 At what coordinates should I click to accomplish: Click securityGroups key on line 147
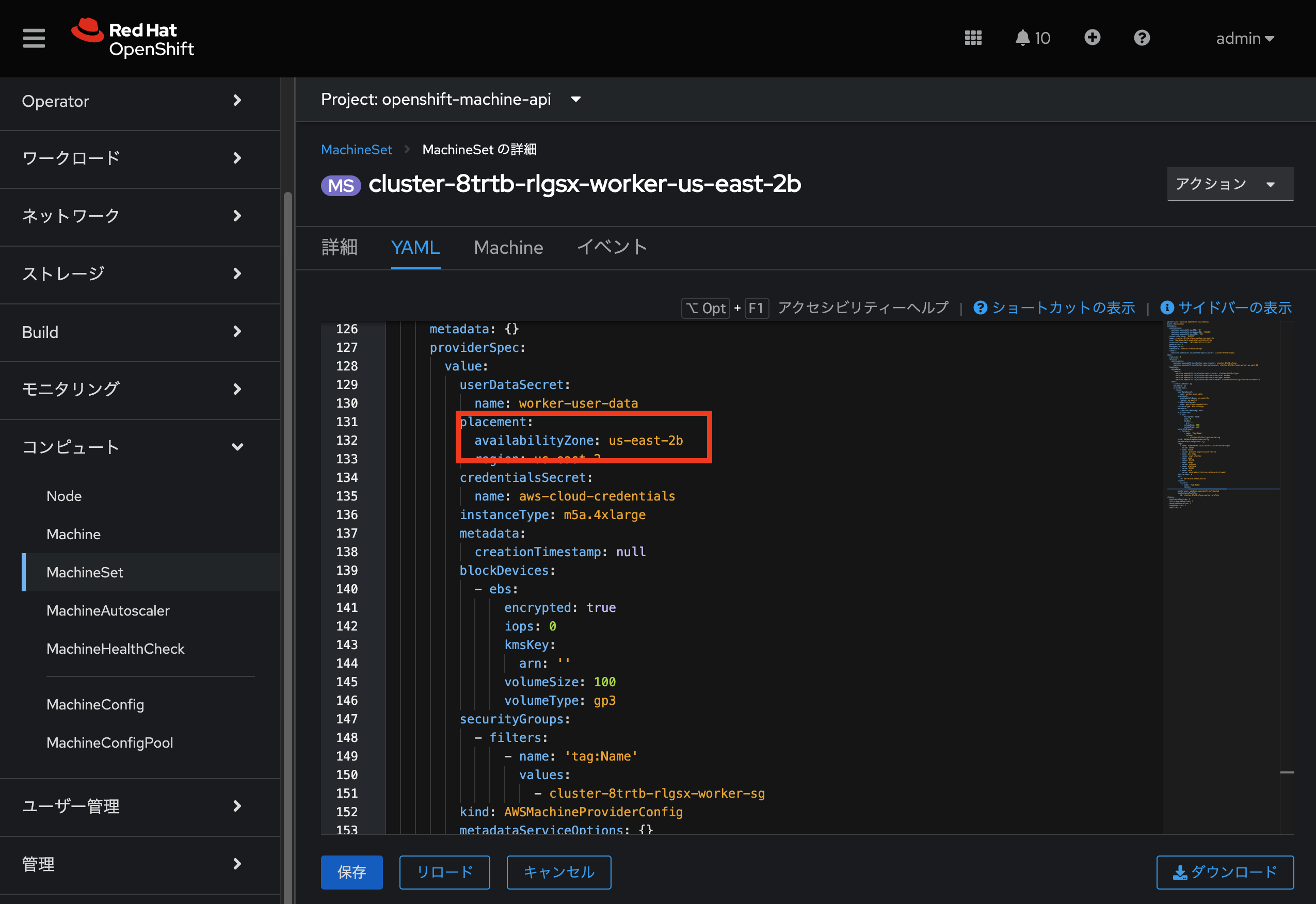(x=511, y=719)
